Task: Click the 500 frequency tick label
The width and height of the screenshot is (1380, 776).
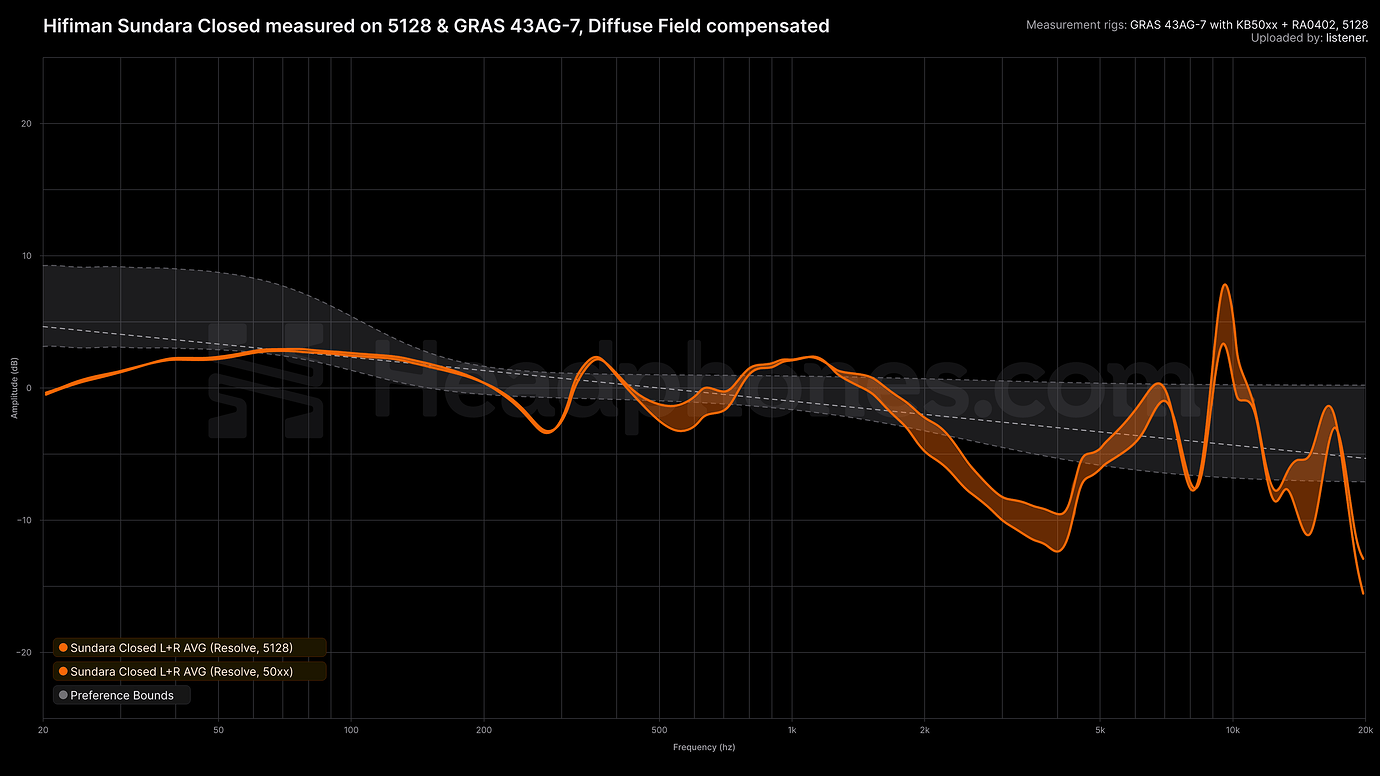Action: click(x=659, y=730)
